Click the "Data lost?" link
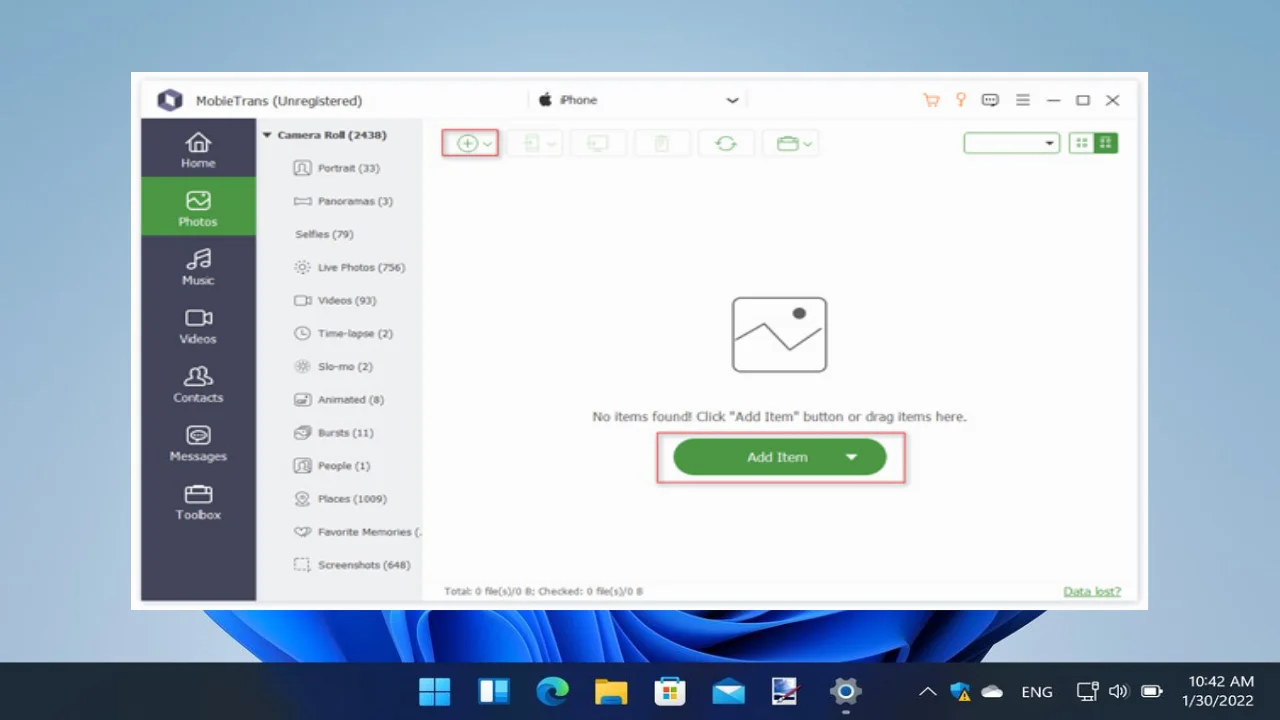 click(1092, 592)
